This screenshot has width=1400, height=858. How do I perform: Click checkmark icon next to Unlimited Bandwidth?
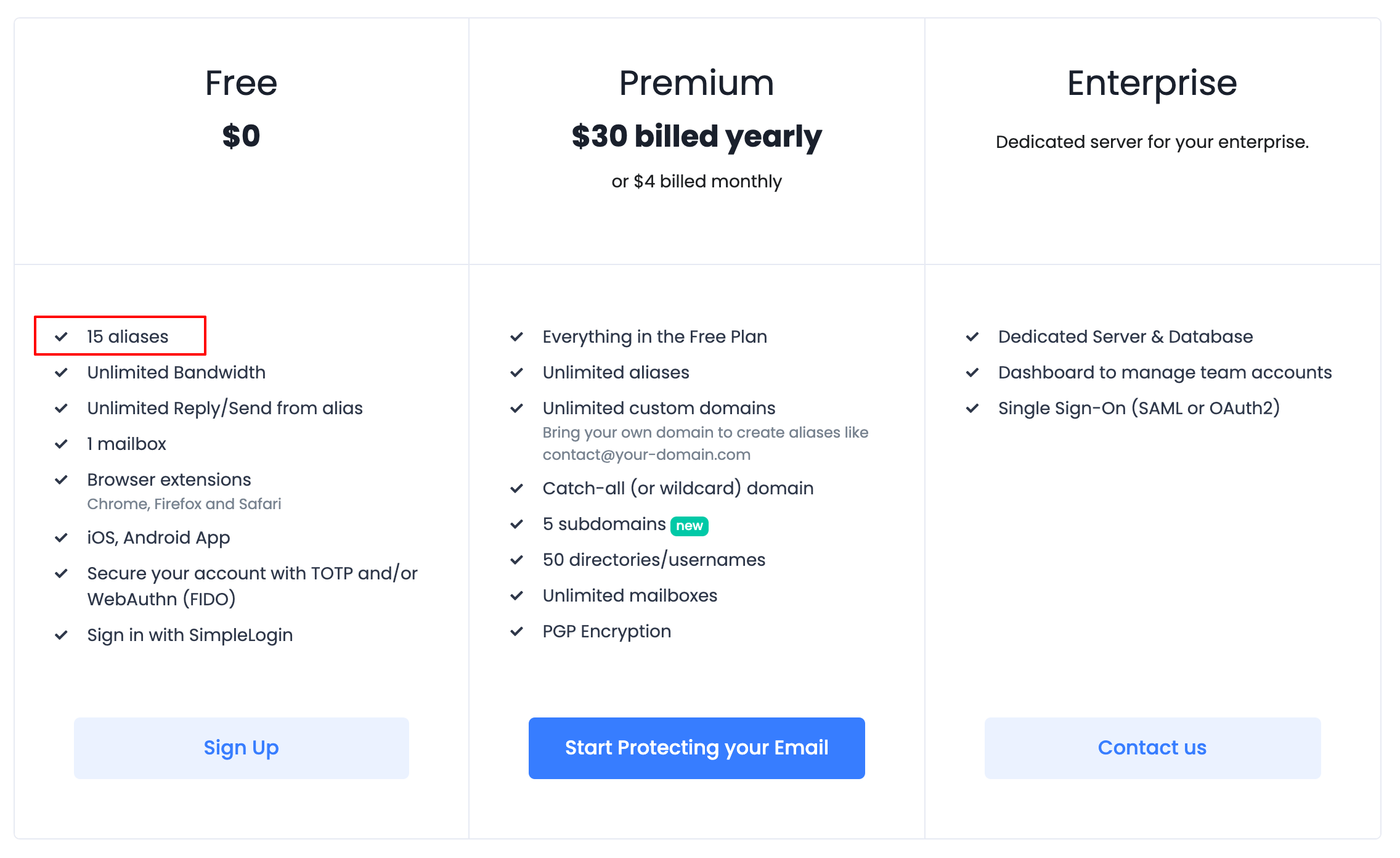pyautogui.click(x=61, y=372)
